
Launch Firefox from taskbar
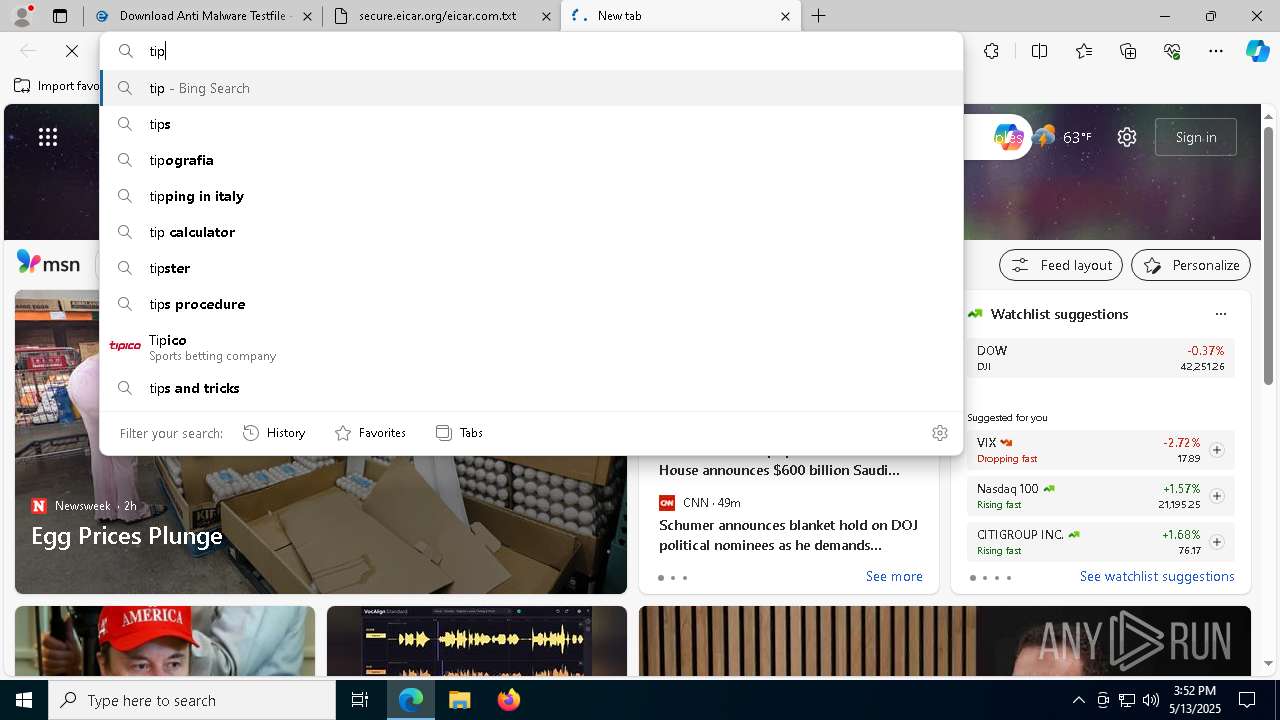(x=509, y=700)
